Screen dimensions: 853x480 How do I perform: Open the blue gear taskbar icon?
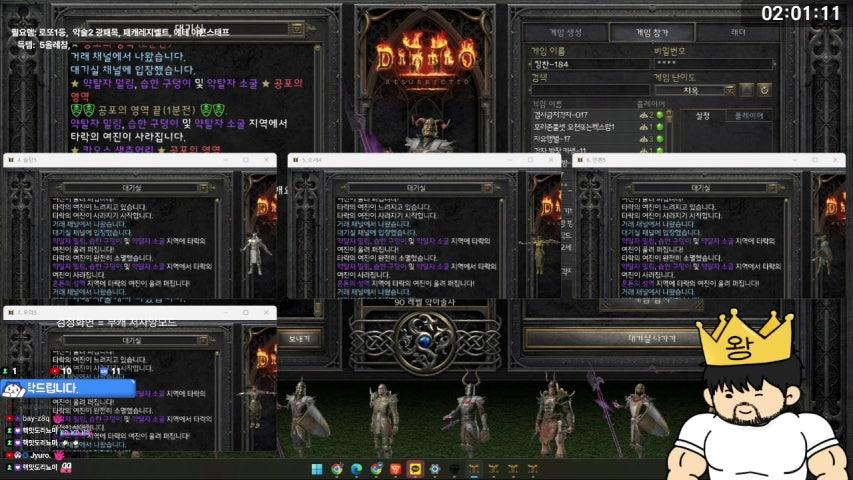[435, 469]
